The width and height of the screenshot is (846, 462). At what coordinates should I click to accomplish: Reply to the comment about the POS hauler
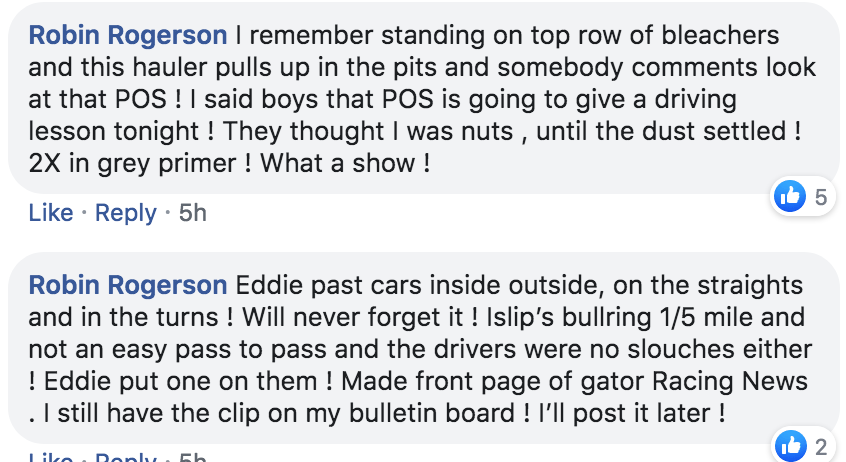126,214
